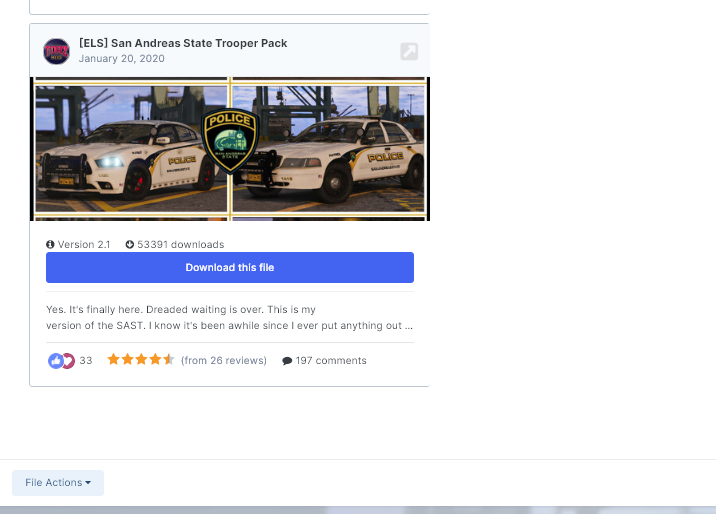The image size is (716, 514).
Task: Click the heart reaction icon
Action: coord(69,361)
